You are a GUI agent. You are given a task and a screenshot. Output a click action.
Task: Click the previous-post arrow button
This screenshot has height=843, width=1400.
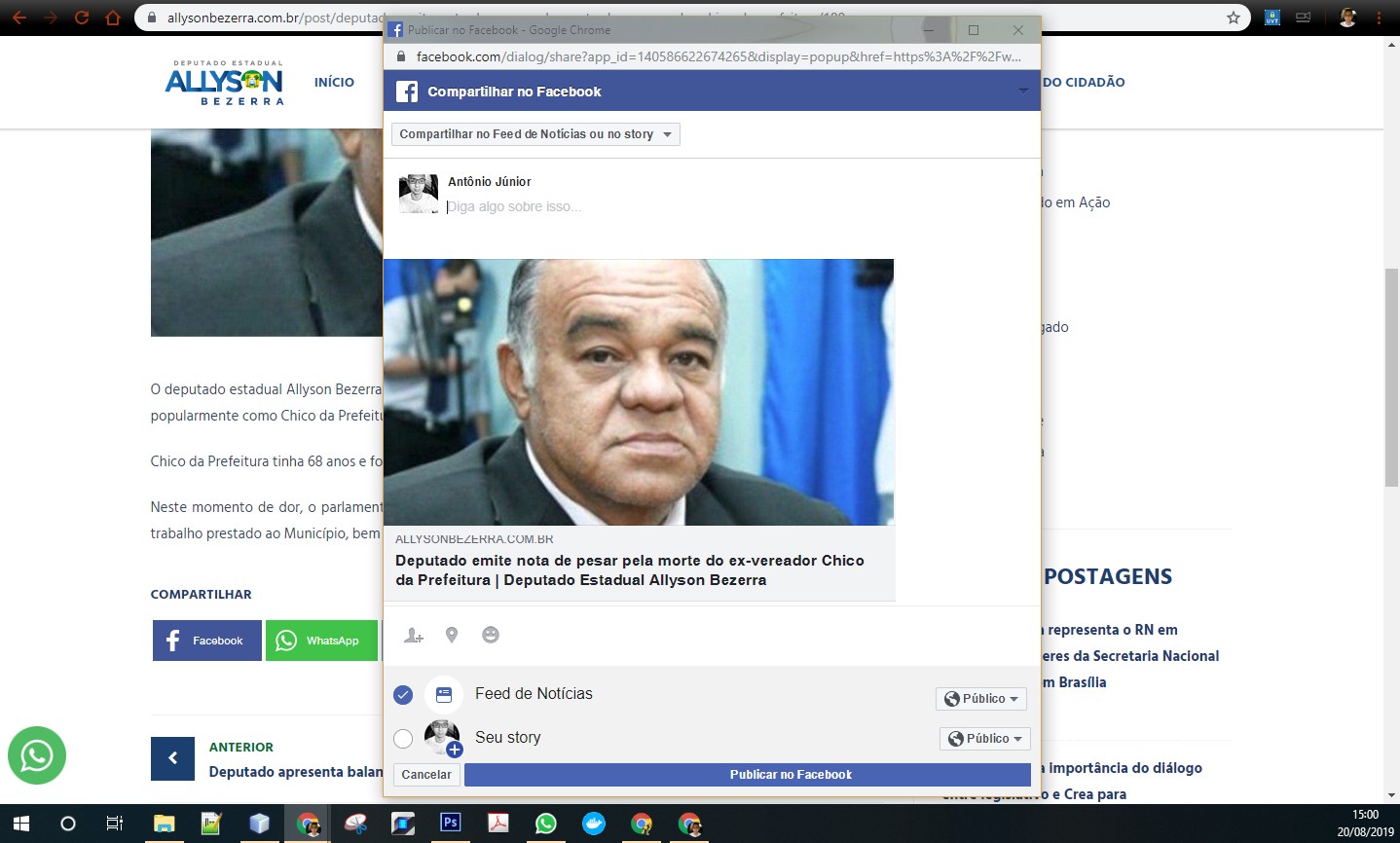click(172, 758)
